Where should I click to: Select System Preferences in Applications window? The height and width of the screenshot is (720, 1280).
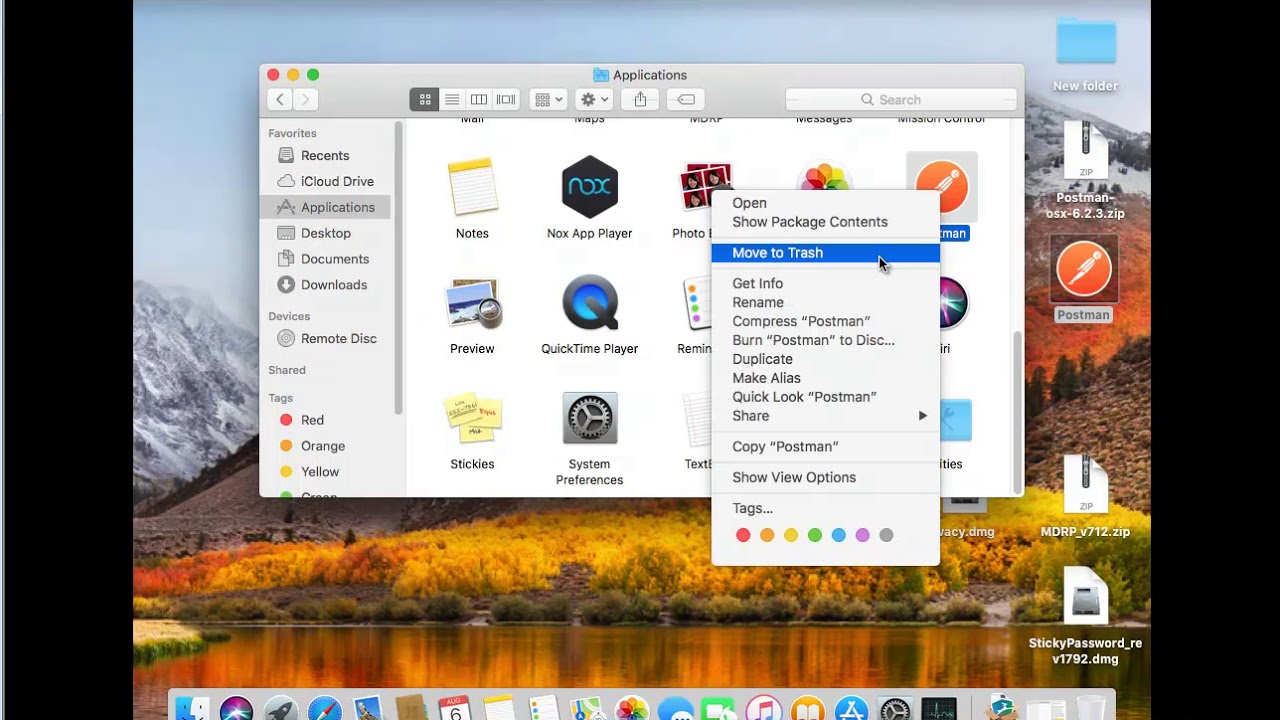pyautogui.click(x=589, y=418)
